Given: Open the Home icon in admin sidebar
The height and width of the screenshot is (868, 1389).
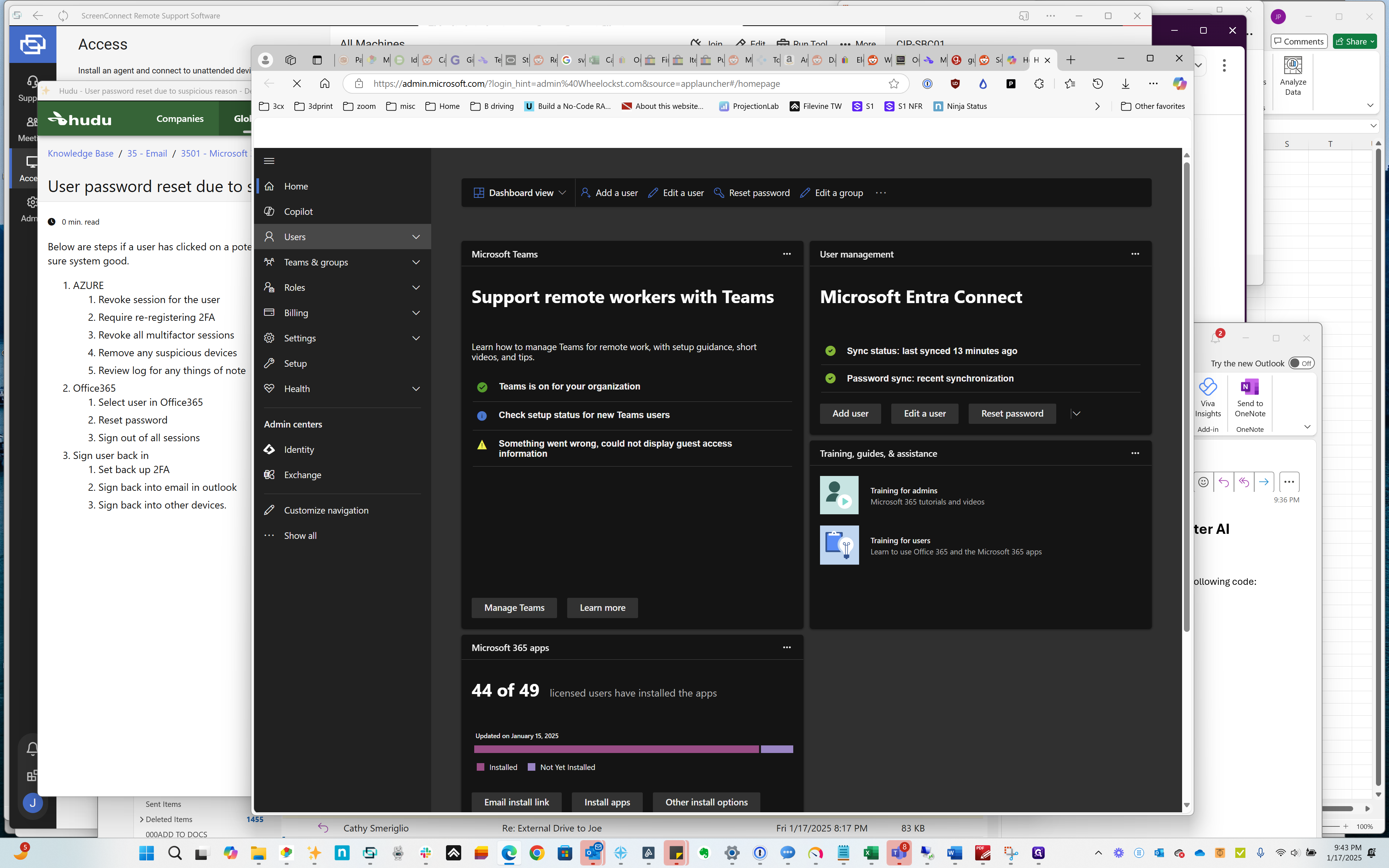Looking at the screenshot, I should tap(269, 186).
